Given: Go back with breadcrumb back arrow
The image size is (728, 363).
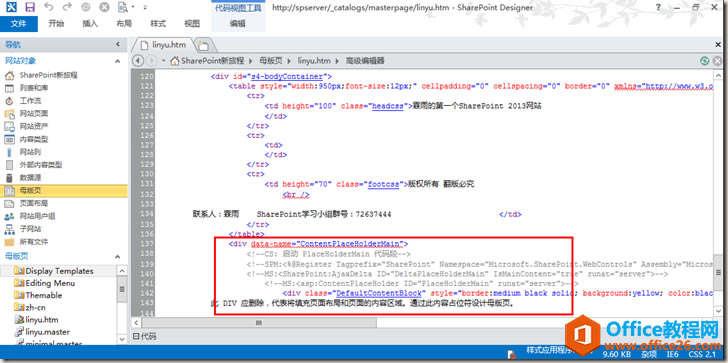Looking at the screenshot, I should click(x=137, y=61).
